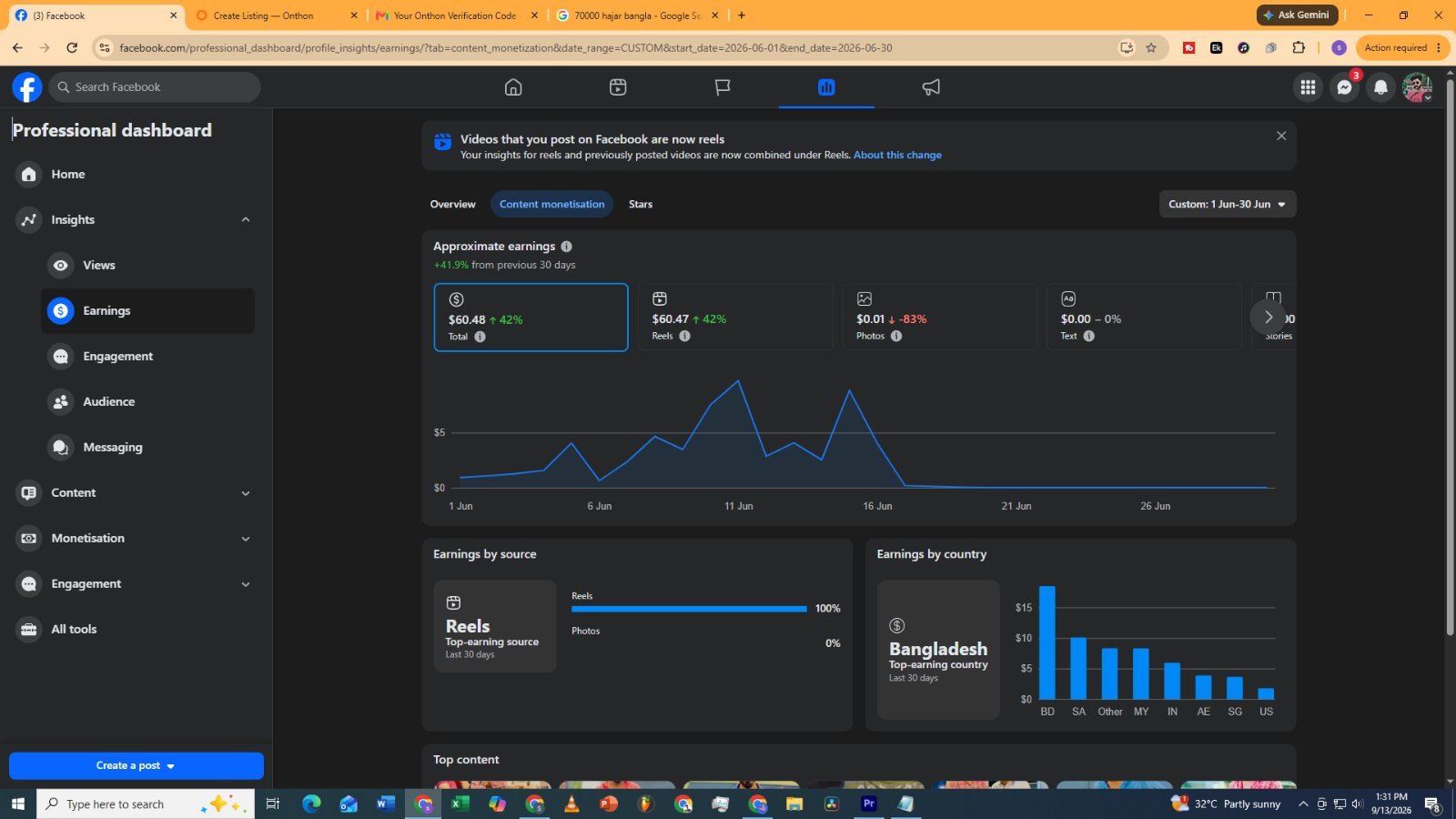Select the Reels $60.47 earnings card
The height and width of the screenshot is (819, 1456).
click(x=735, y=317)
